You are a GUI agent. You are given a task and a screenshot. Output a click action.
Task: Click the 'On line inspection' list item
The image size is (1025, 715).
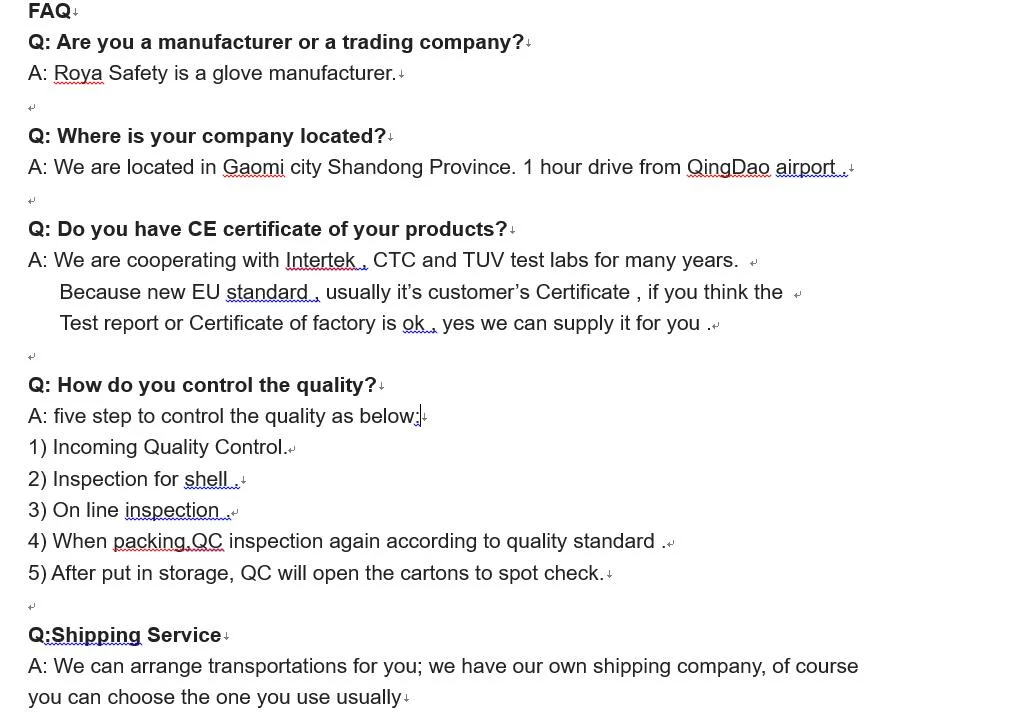coord(129,510)
